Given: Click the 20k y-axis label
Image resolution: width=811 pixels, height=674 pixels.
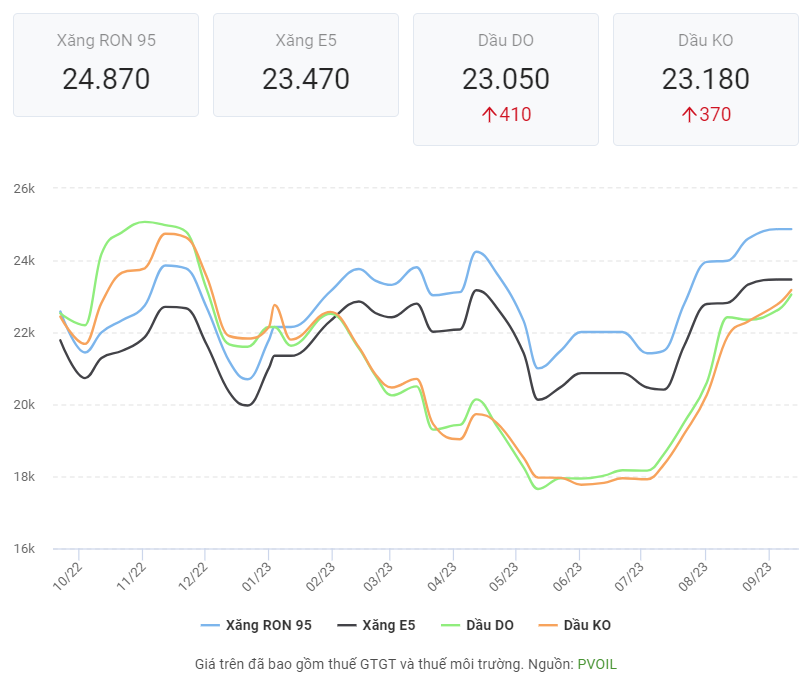Looking at the screenshot, I should click(x=24, y=405).
